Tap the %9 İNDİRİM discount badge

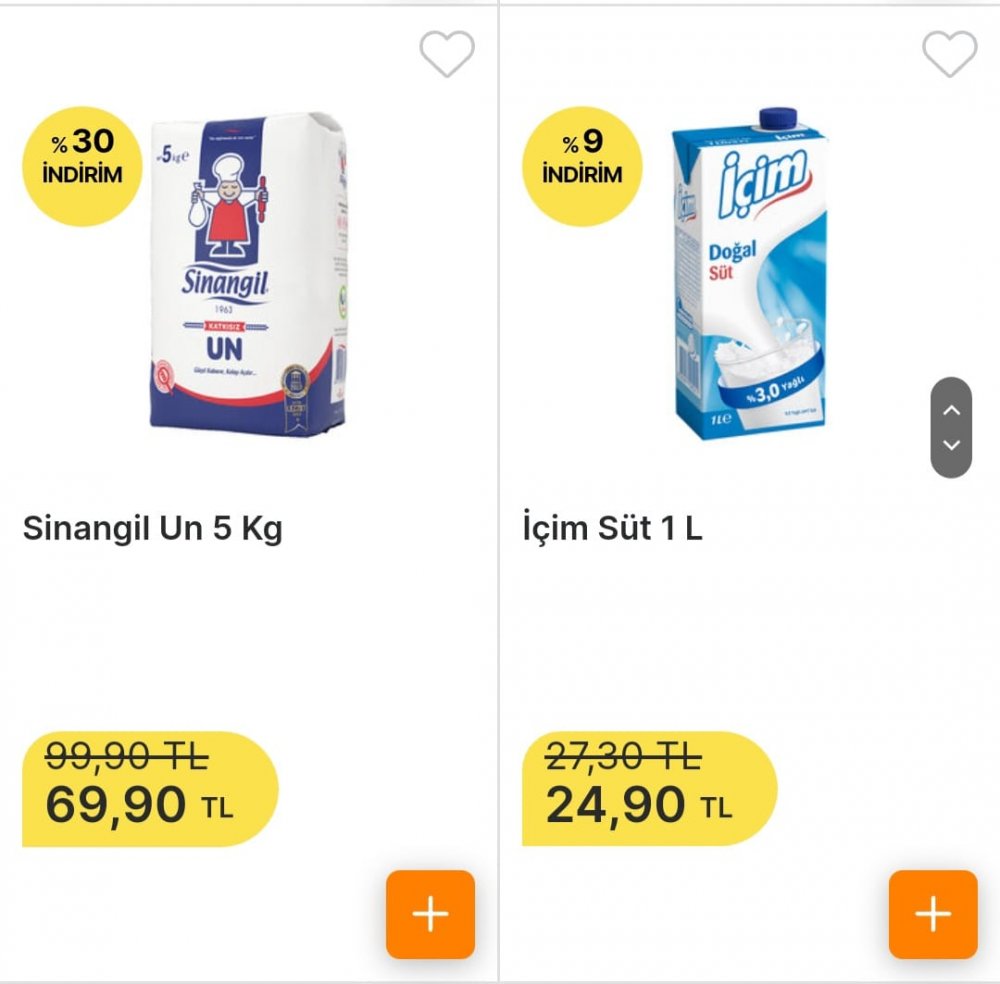582,166
